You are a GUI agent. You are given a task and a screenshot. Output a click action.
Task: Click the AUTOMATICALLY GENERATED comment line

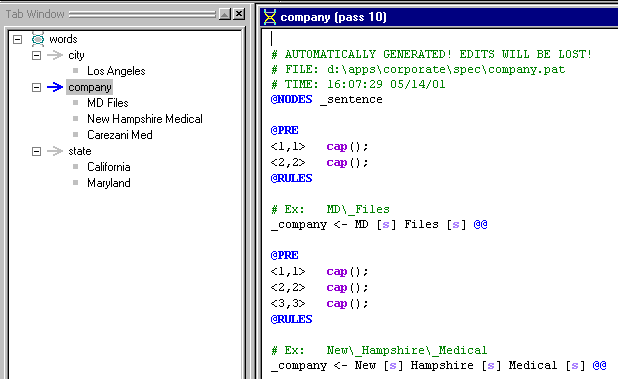tap(431, 54)
